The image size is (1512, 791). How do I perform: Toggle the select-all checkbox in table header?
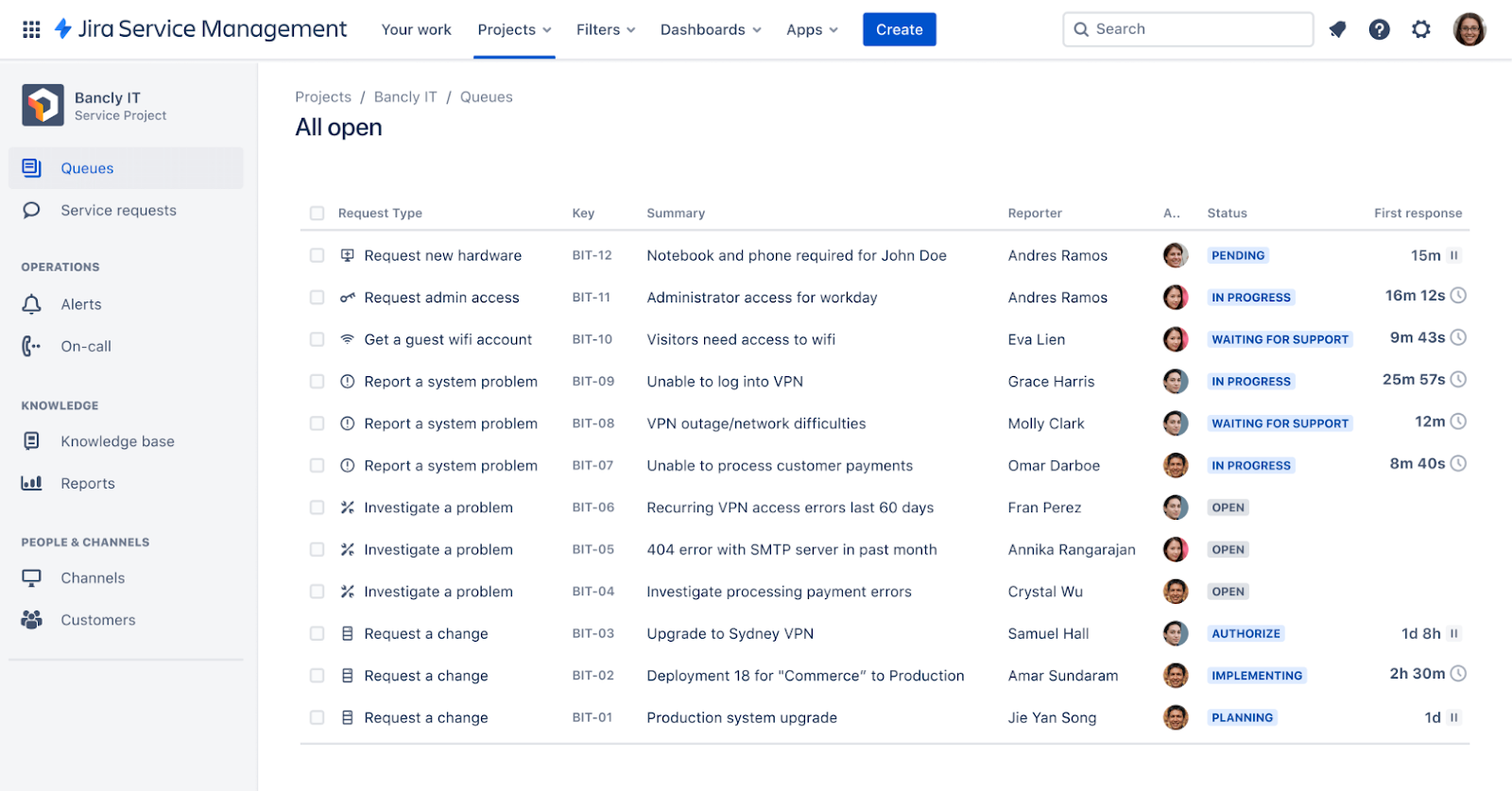(x=317, y=214)
